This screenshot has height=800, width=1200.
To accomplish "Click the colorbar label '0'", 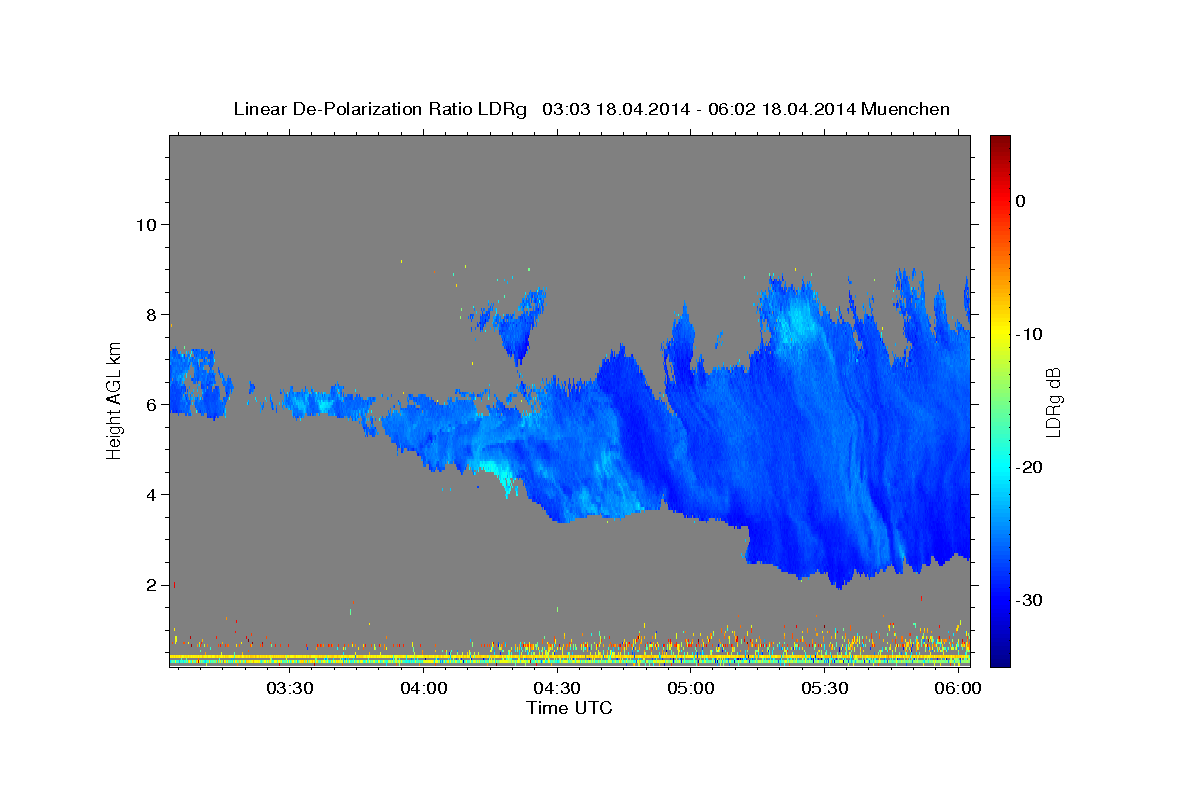I will [x=1021, y=201].
